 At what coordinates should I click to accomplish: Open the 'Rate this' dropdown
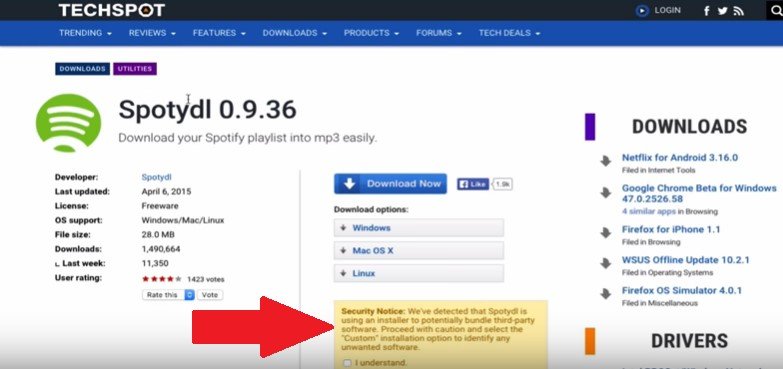pyautogui.click(x=168, y=295)
